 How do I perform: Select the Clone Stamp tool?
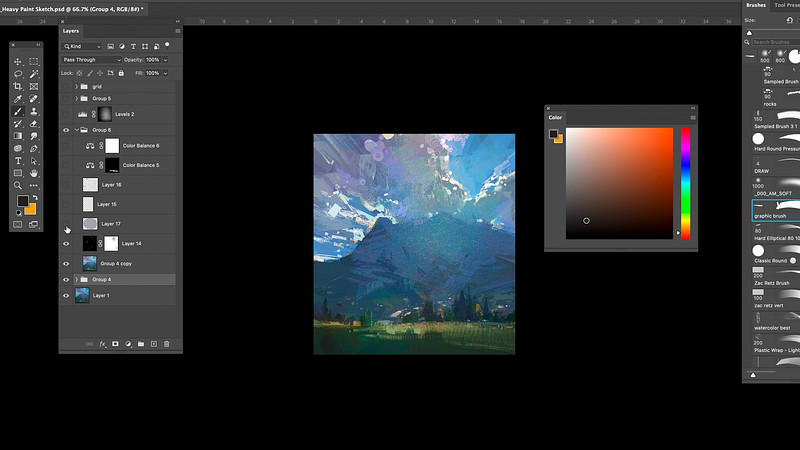click(34, 111)
